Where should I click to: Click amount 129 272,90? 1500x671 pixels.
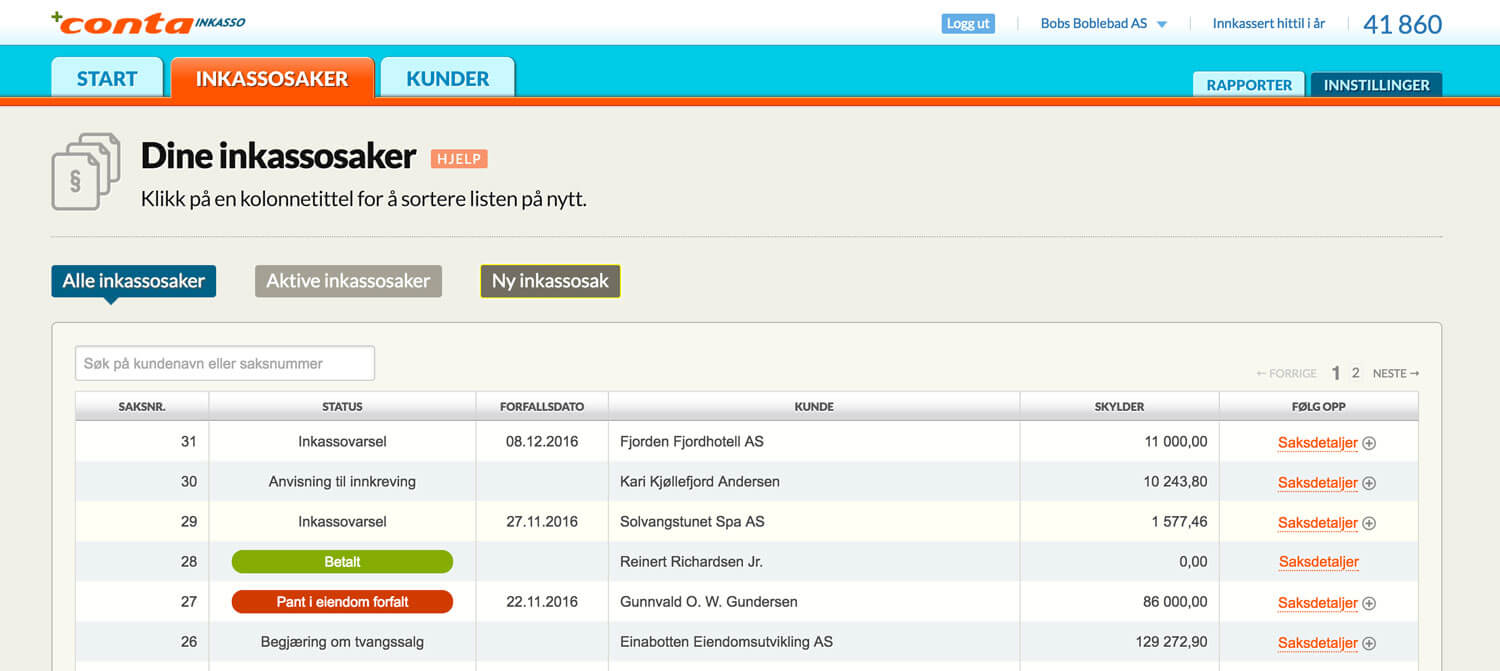click(x=1171, y=641)
